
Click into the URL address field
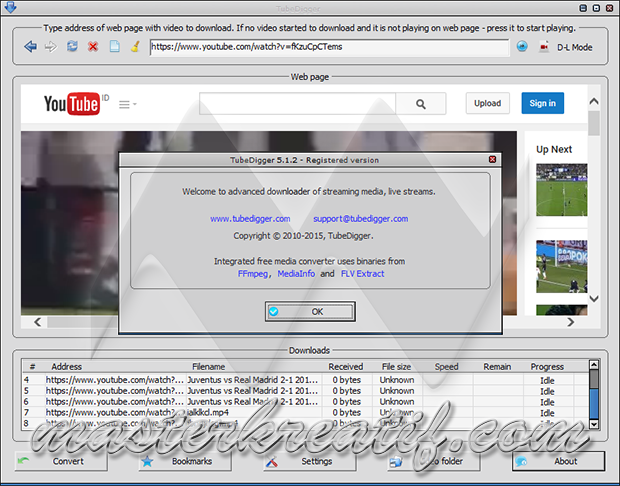[329, 47]
